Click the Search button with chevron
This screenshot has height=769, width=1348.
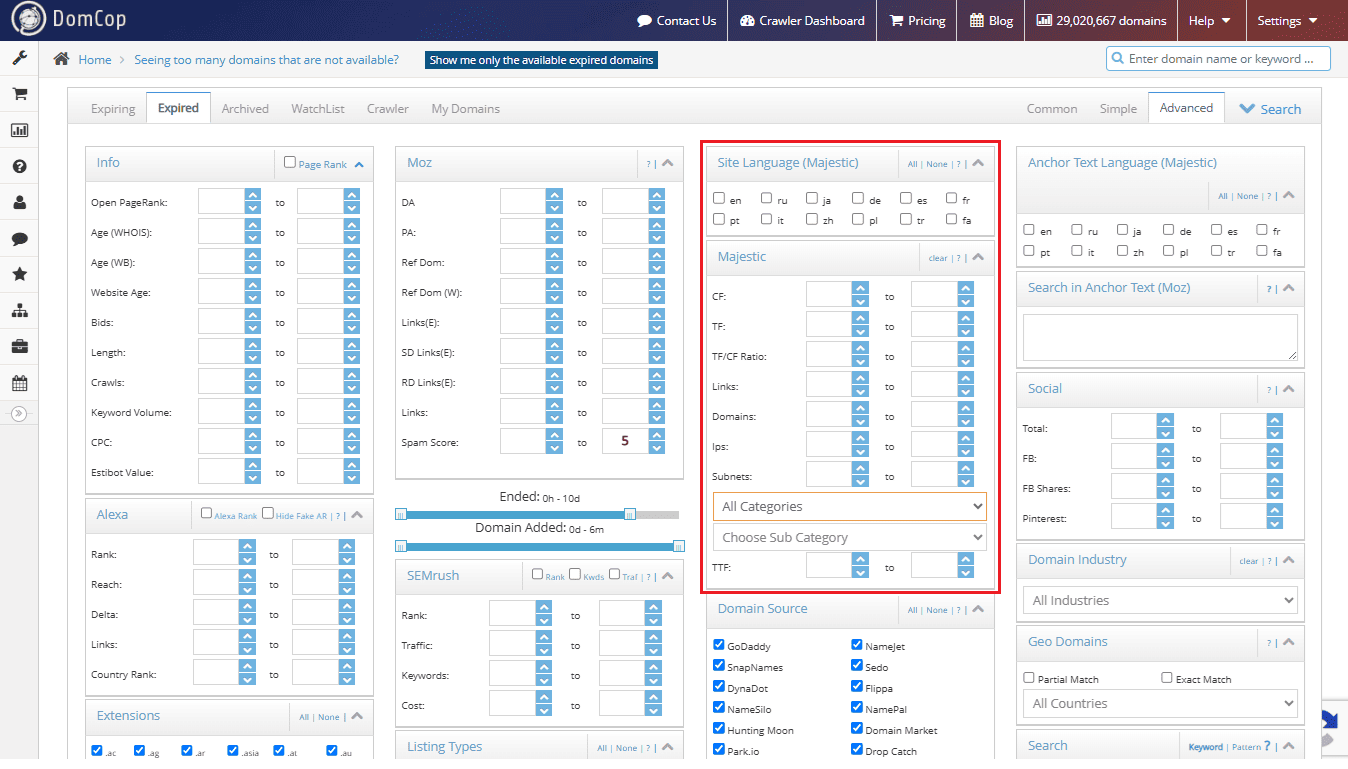point(1270,109)
